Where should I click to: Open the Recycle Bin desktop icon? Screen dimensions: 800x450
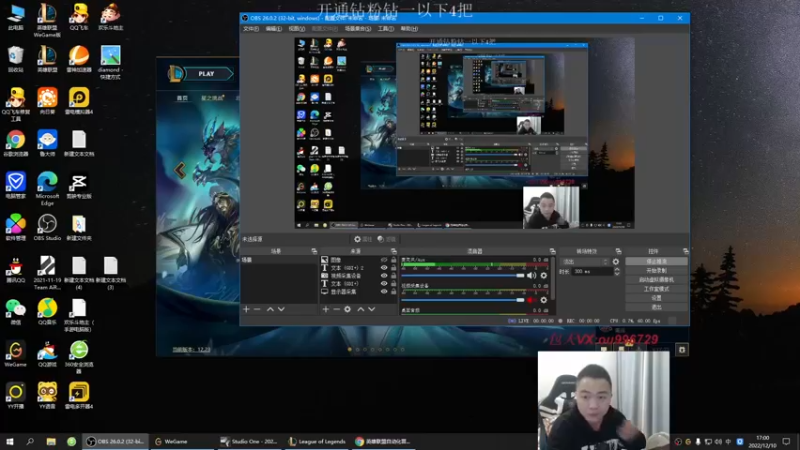point(15,59)
